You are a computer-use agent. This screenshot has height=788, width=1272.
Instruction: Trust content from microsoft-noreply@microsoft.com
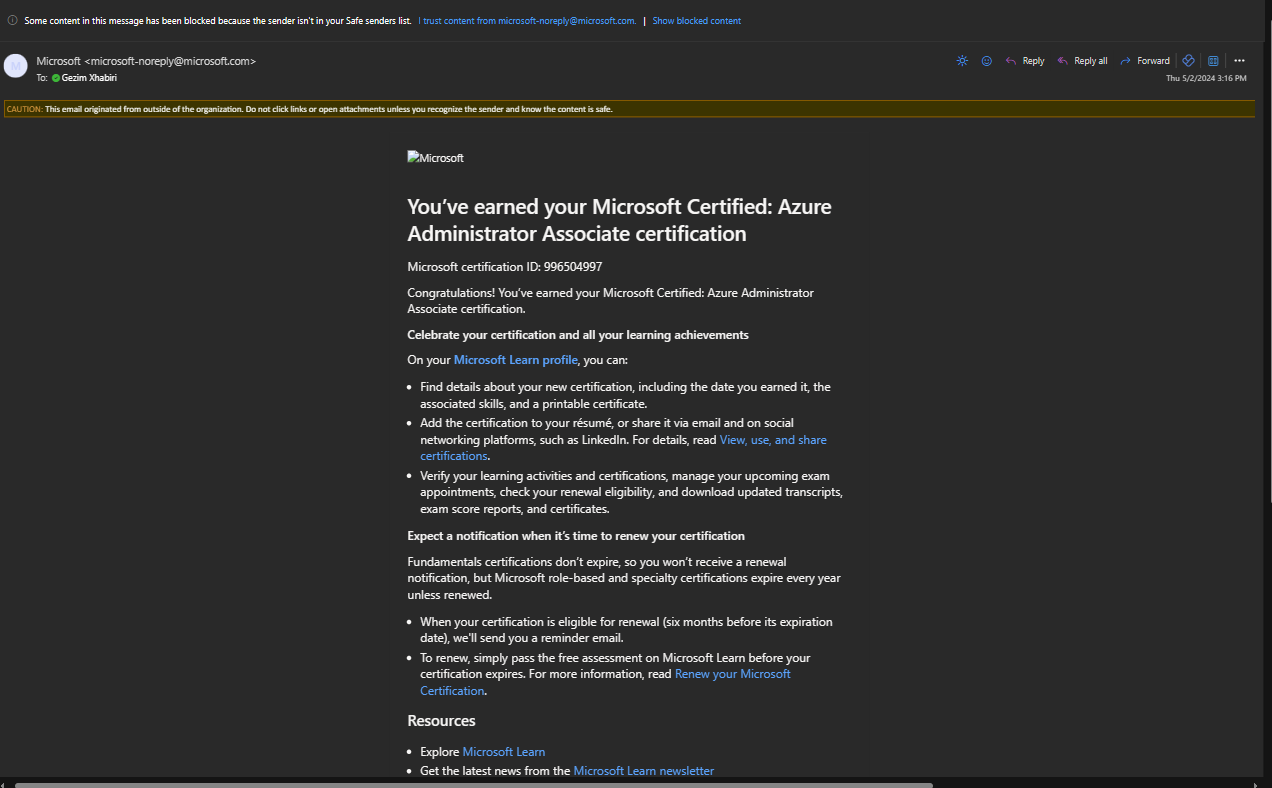527,21
